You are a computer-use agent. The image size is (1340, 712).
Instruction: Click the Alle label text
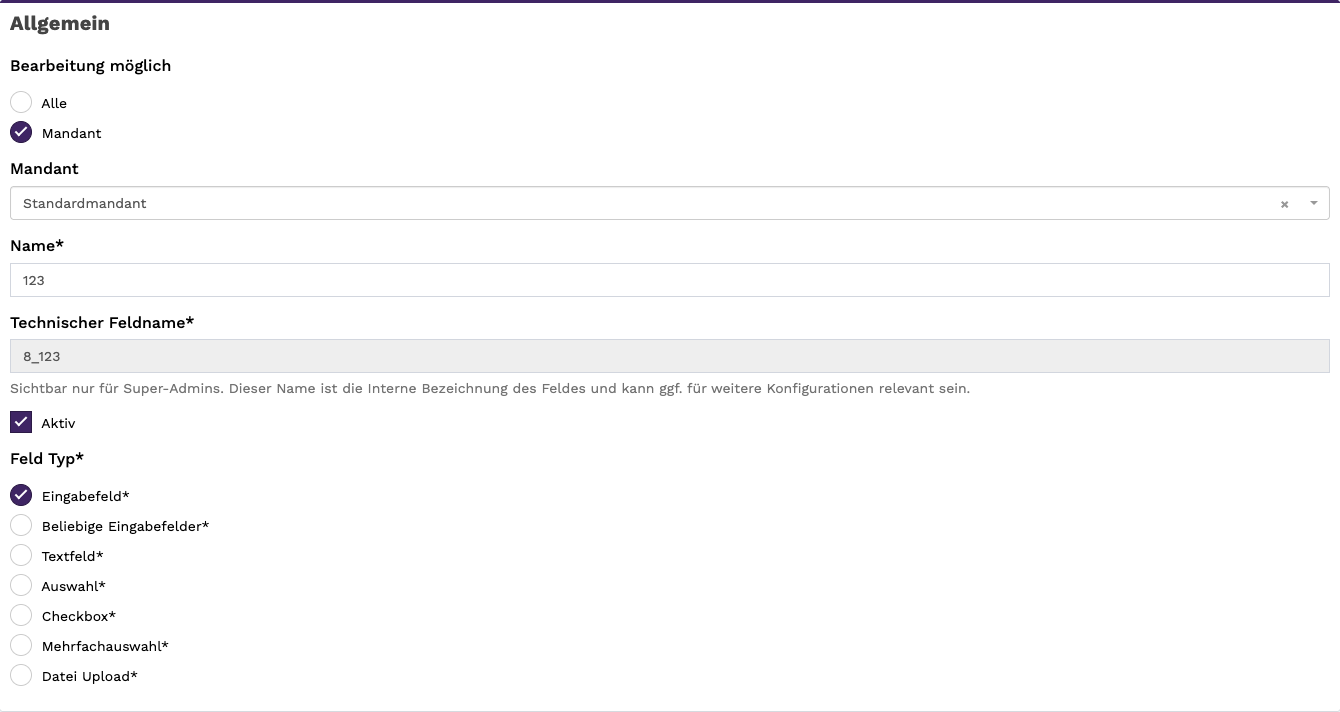pos(54,103)
